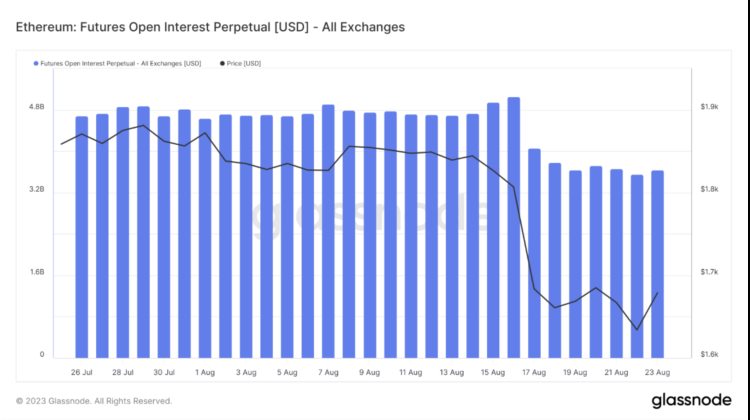The height and width of the screenshot is (420, 750).
Task: Click the price line's lowest point near 22 Aug
Action: (x=637, y=329)
